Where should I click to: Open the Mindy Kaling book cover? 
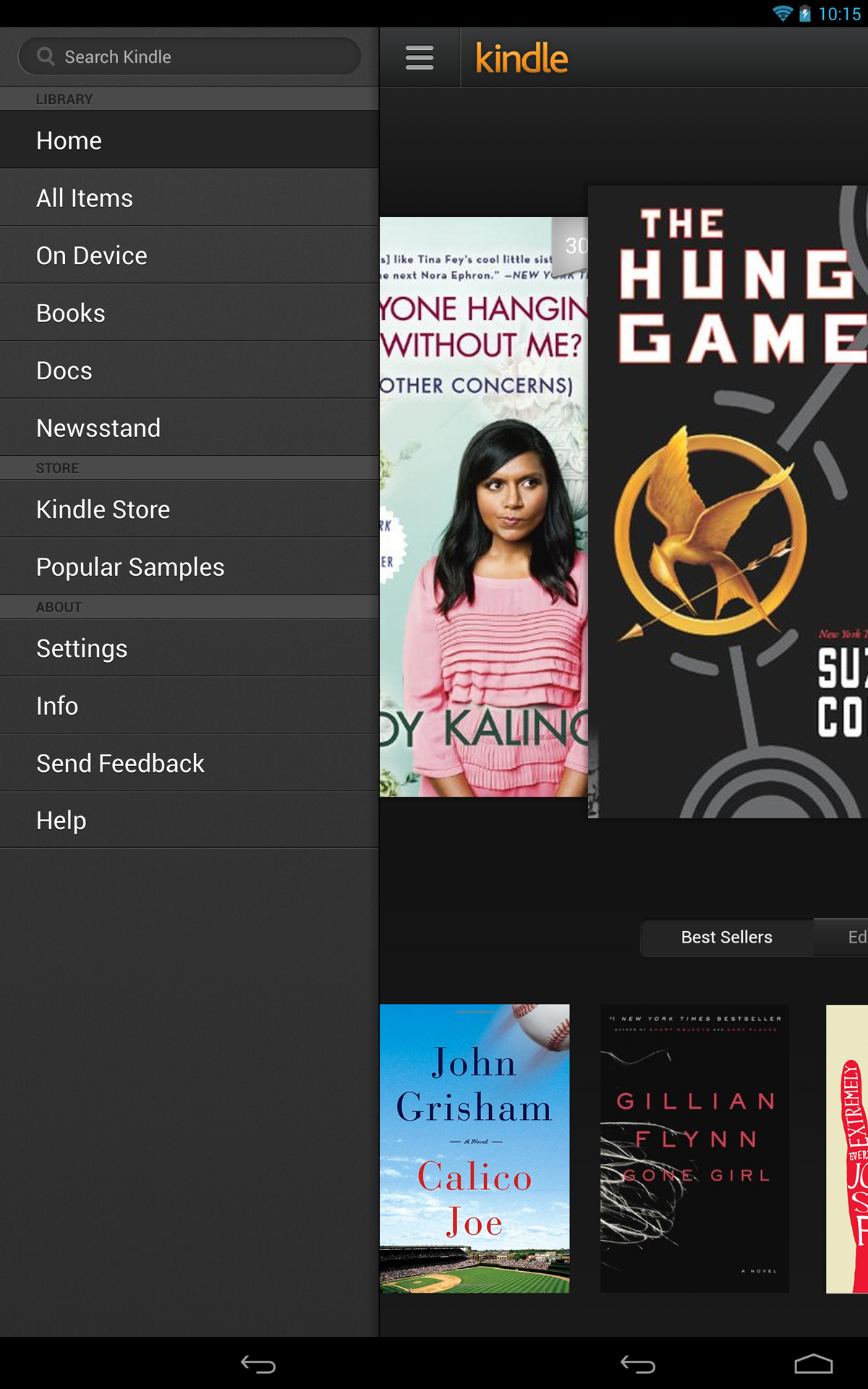click(484, 507)
